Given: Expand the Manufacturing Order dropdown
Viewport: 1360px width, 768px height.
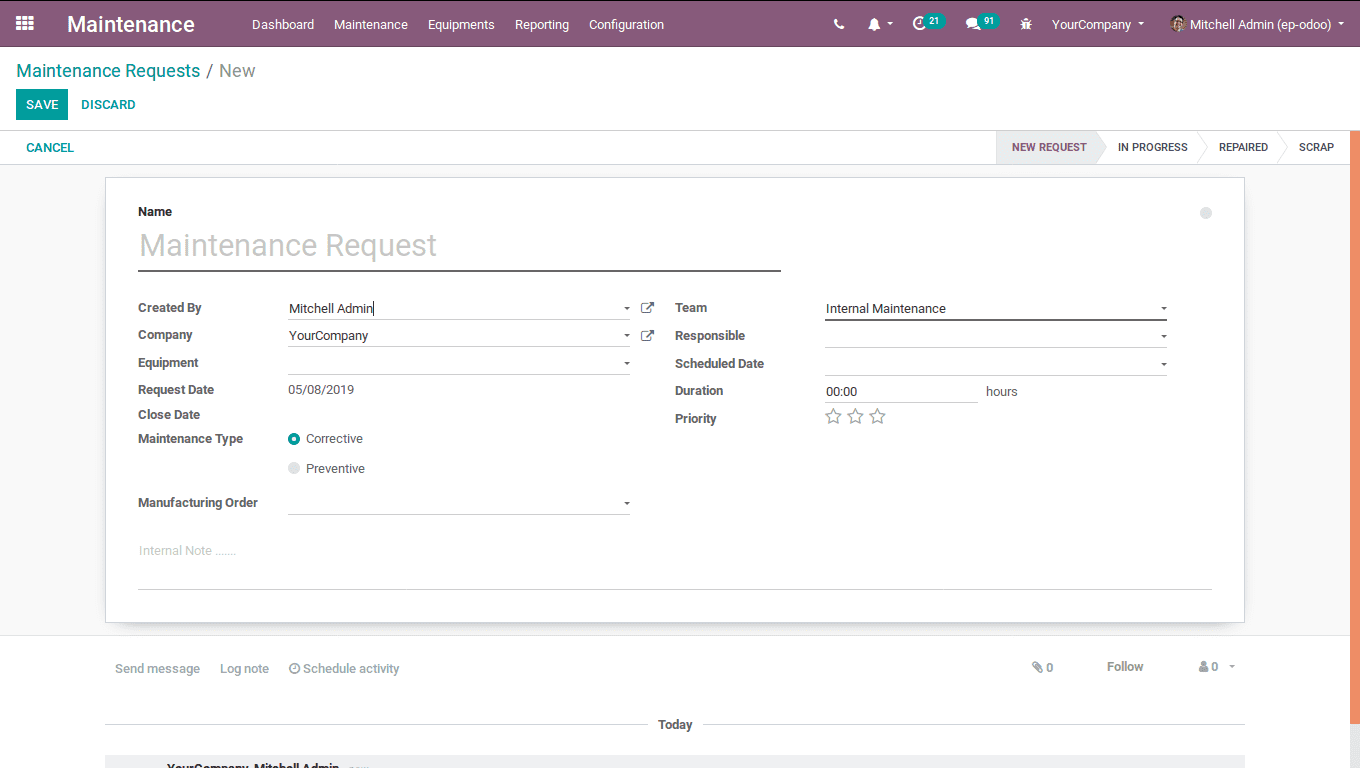Looking at the screenshot, I should [627, 504].
